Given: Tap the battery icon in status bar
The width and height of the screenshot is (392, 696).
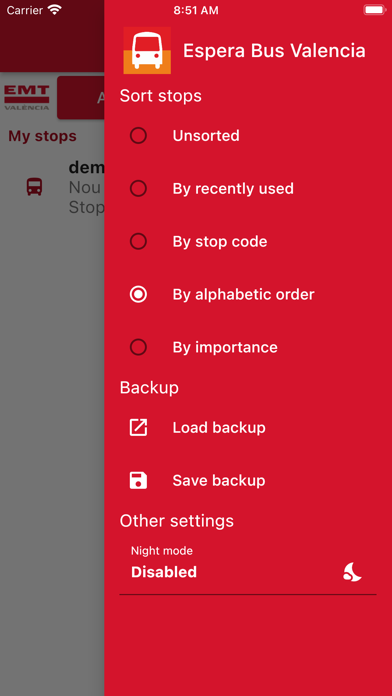Looking at the screenshot, I should click(374, 10).
